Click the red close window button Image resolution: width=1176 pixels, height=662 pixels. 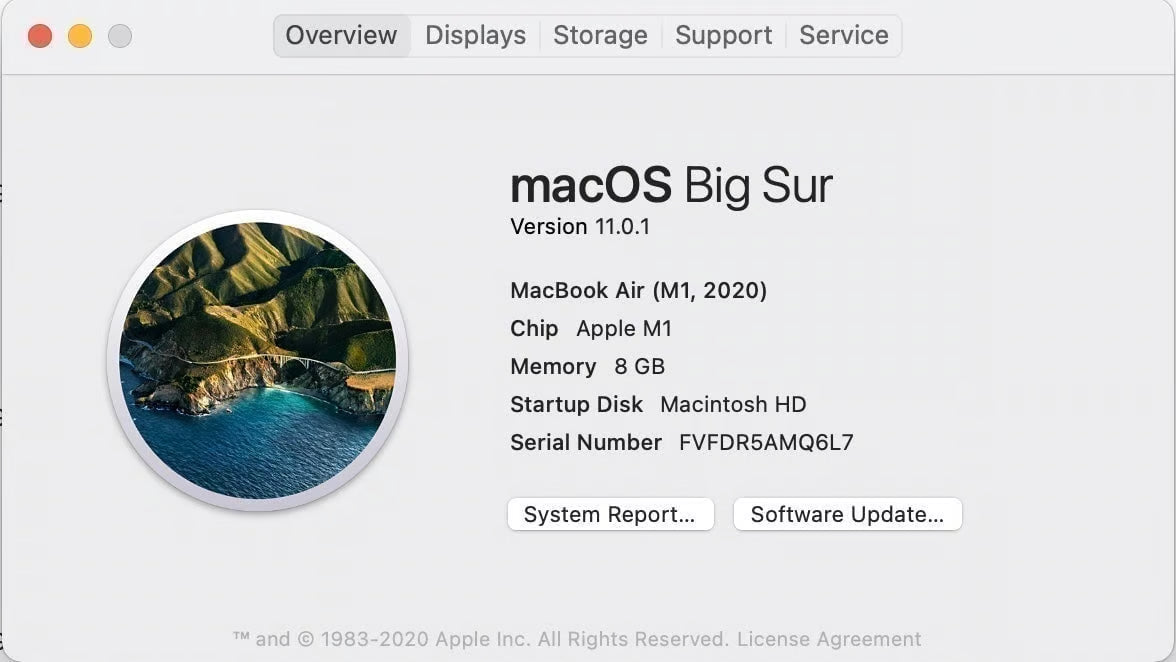click(39, 33)
